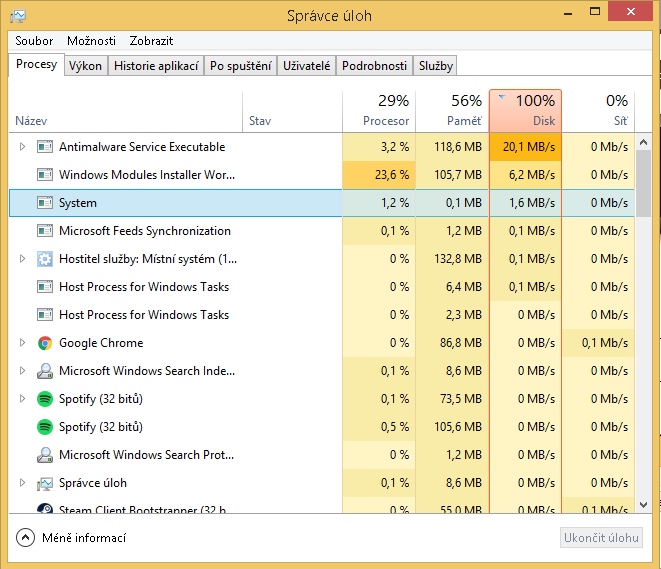This screenshot has height=569, width=661.
Task: Click the Windows Modules Installer Worker icon
Action: (x=45, y=174)
